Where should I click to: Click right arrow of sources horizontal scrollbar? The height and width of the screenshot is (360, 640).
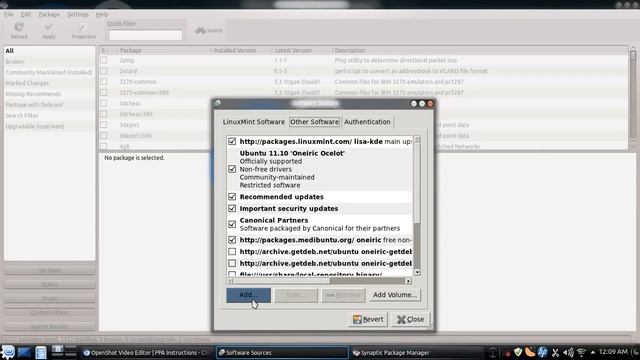tap(408, 281)
